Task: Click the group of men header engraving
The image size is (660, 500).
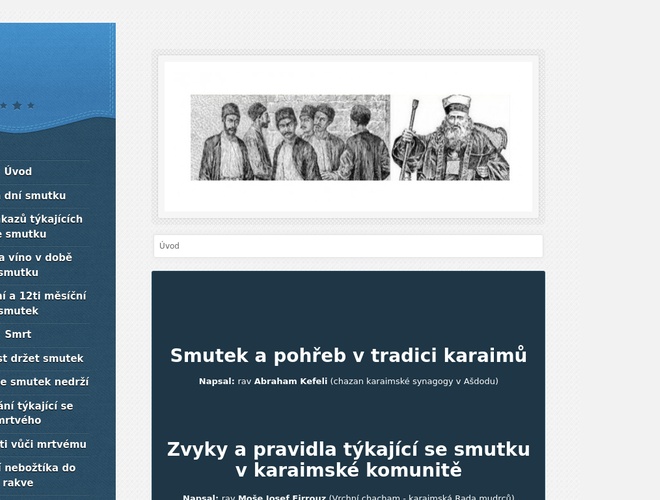Action: click(290, 138)
